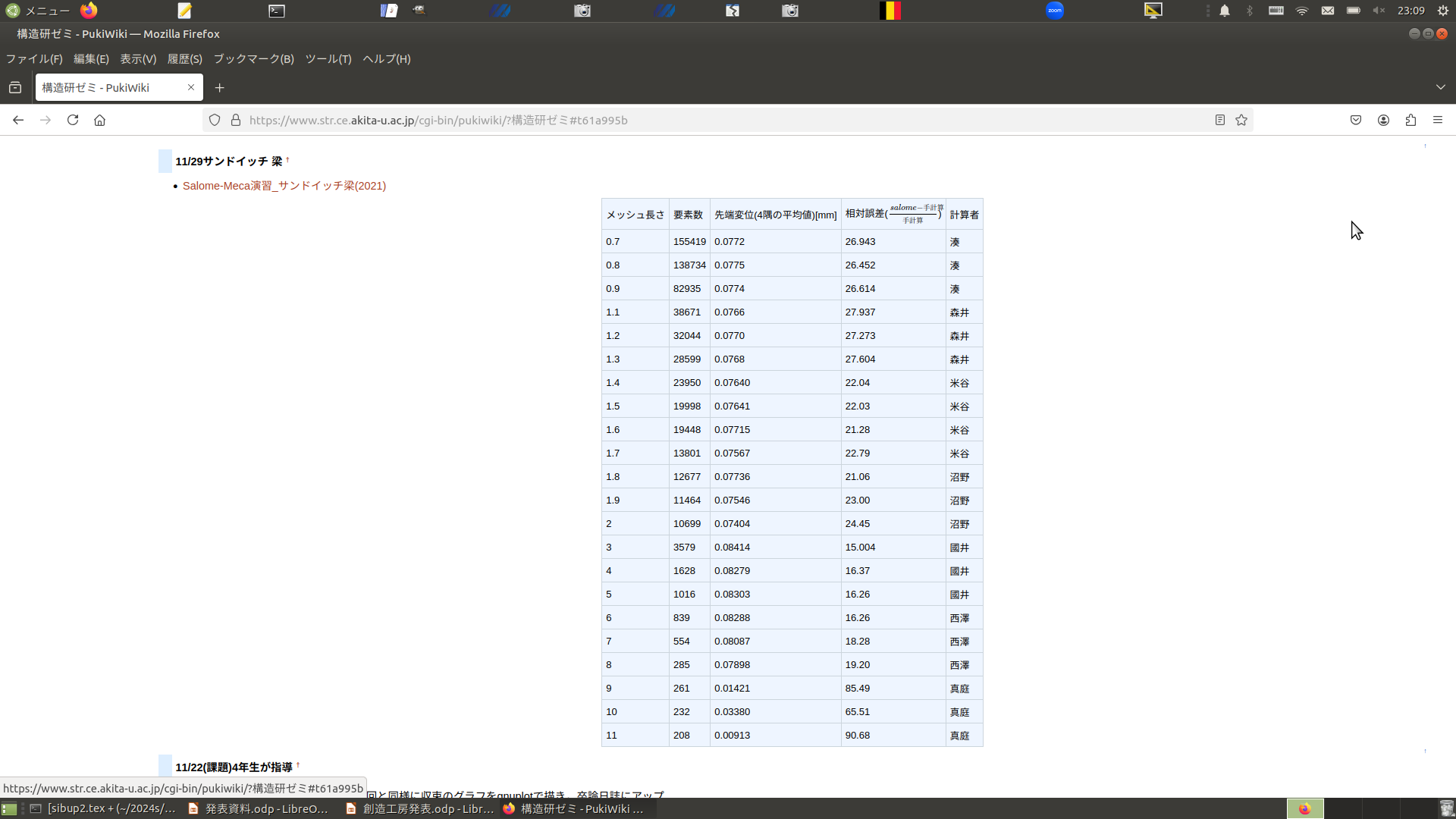Toggle reader view icon in address bar
1456x819 pixels.
[x=1220, y=120]
